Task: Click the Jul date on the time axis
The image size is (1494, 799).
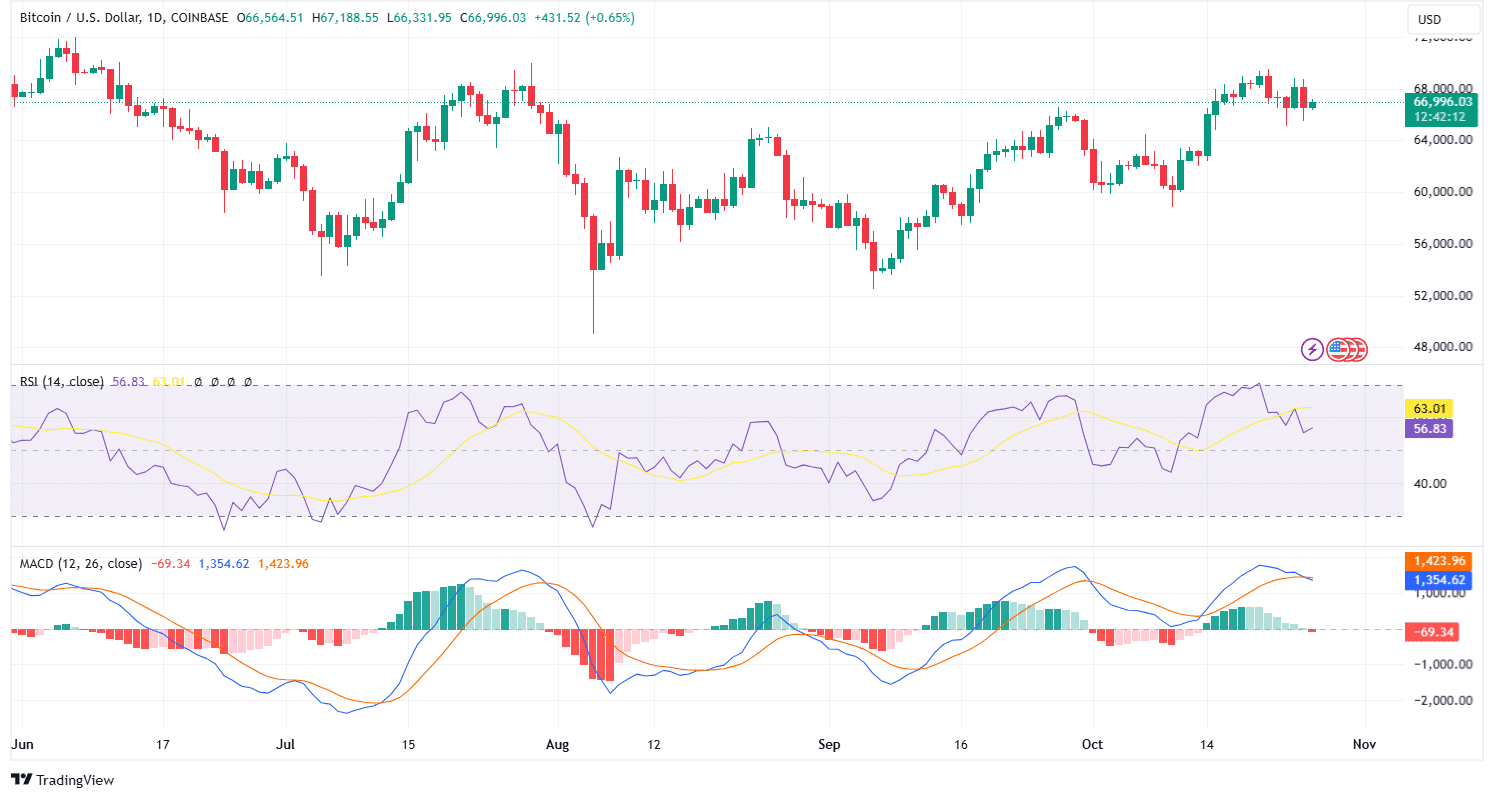Action: pyautogui.click(x=285, y=745)
